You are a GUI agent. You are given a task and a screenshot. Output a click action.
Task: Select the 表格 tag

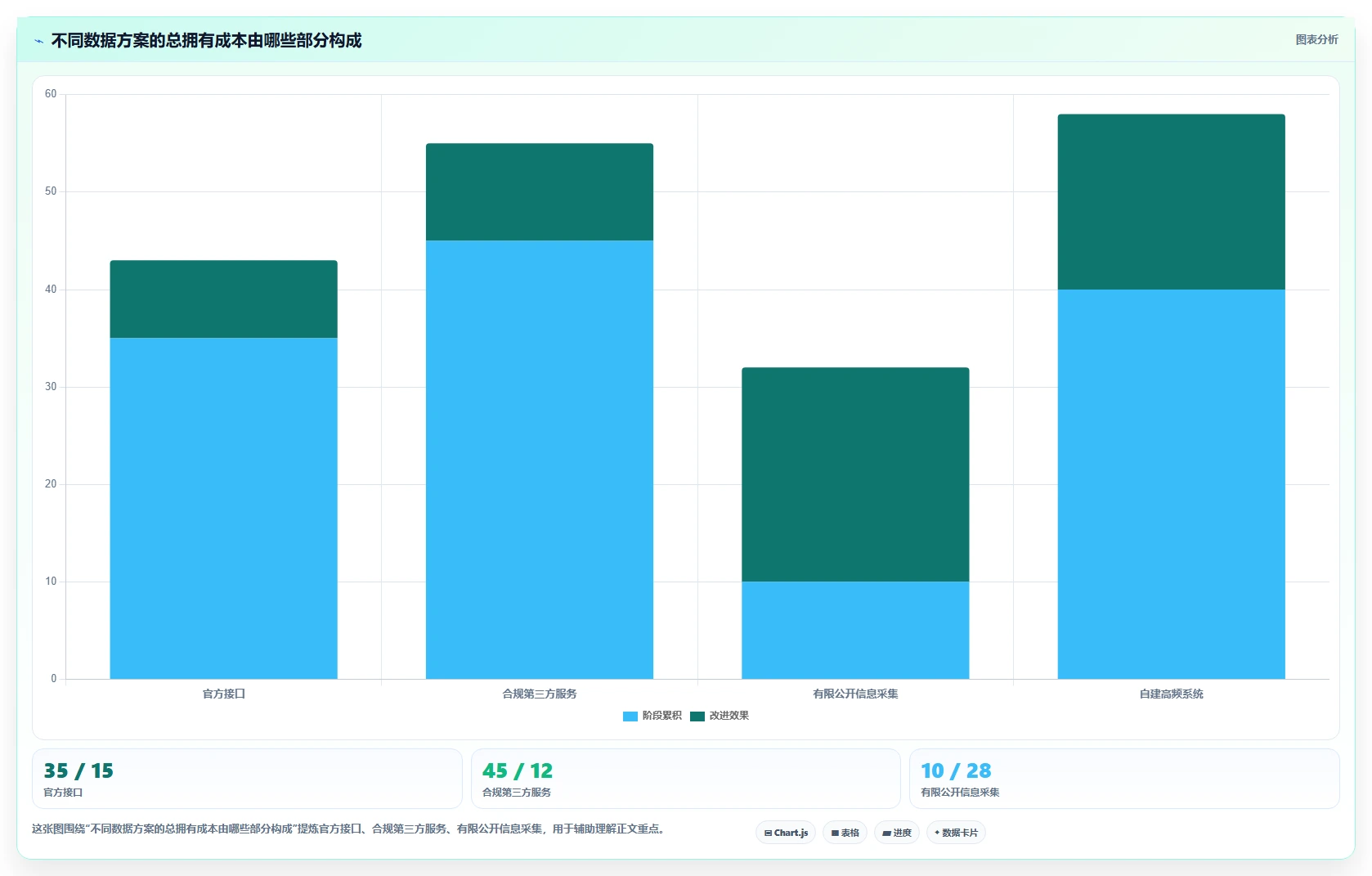pos(845,833)
